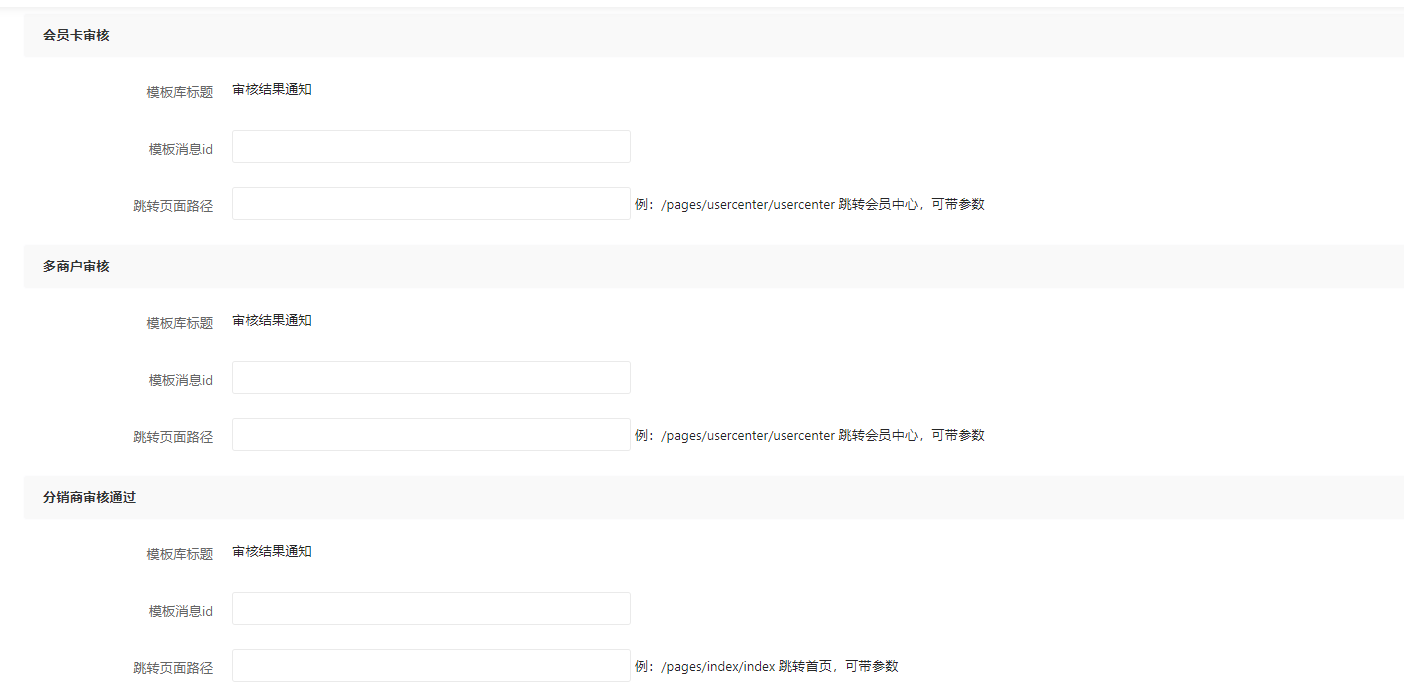Click the usercenter example hint in 会员卡审核
The width and height of the screenshot is (1404, 699).
(809, 204)
